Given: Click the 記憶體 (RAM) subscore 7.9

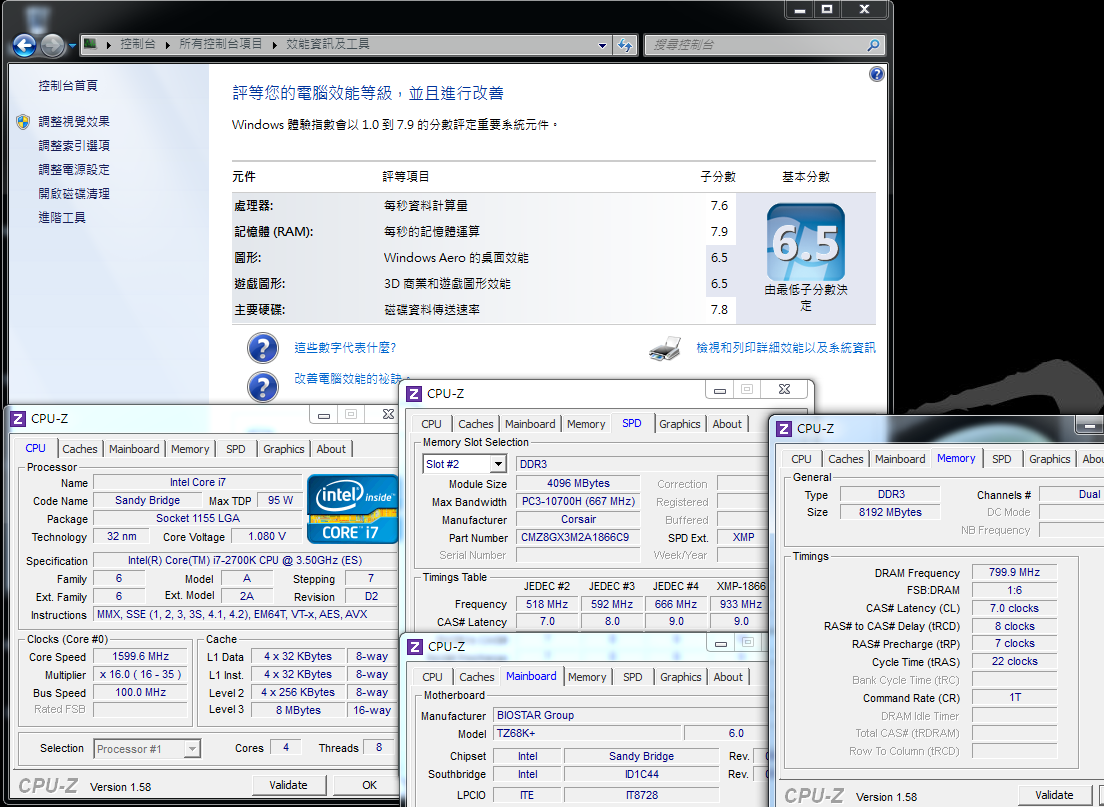Looking at the screenshot, I should 719,232.
